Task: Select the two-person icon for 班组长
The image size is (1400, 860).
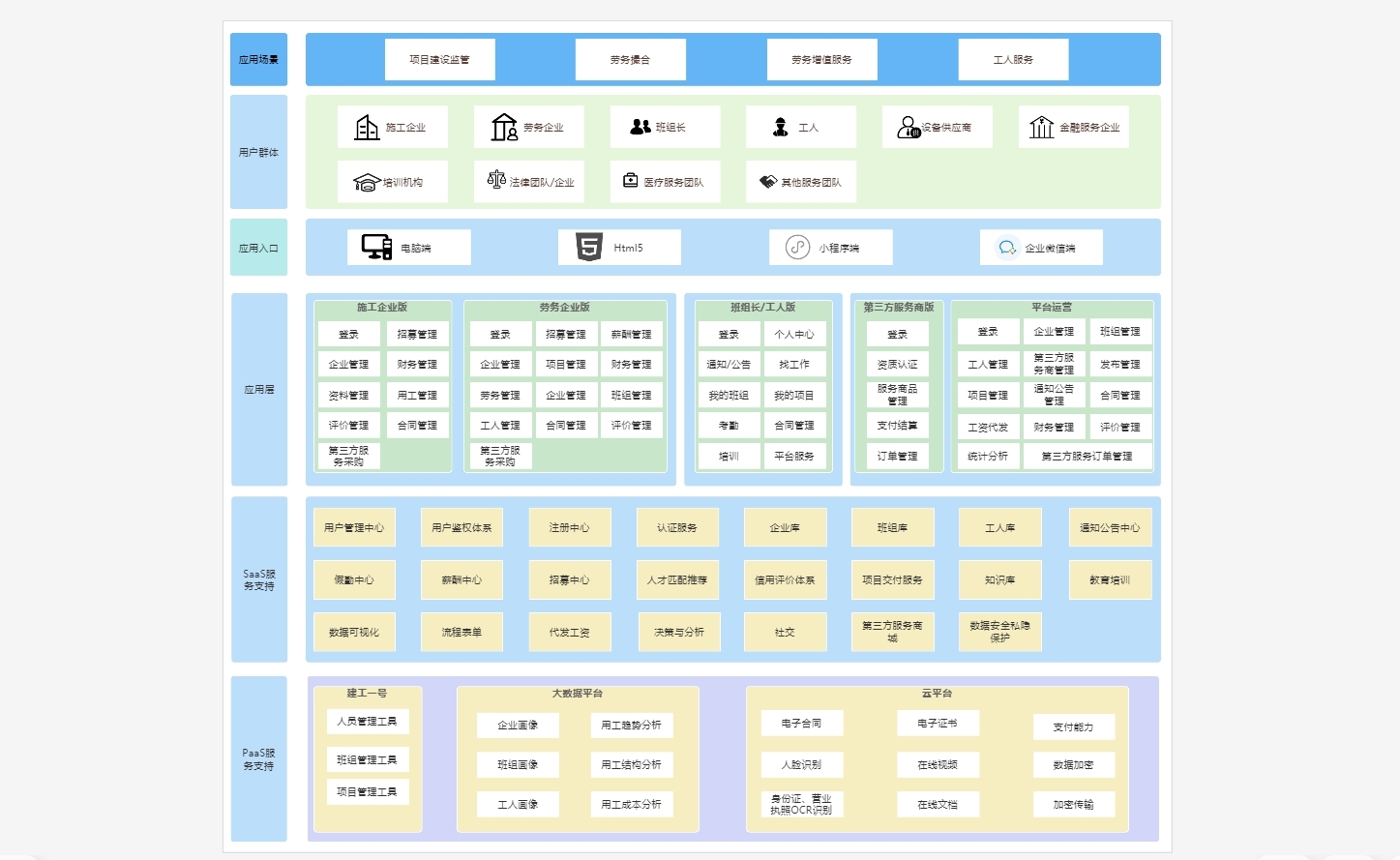Action: coord(640,127)
